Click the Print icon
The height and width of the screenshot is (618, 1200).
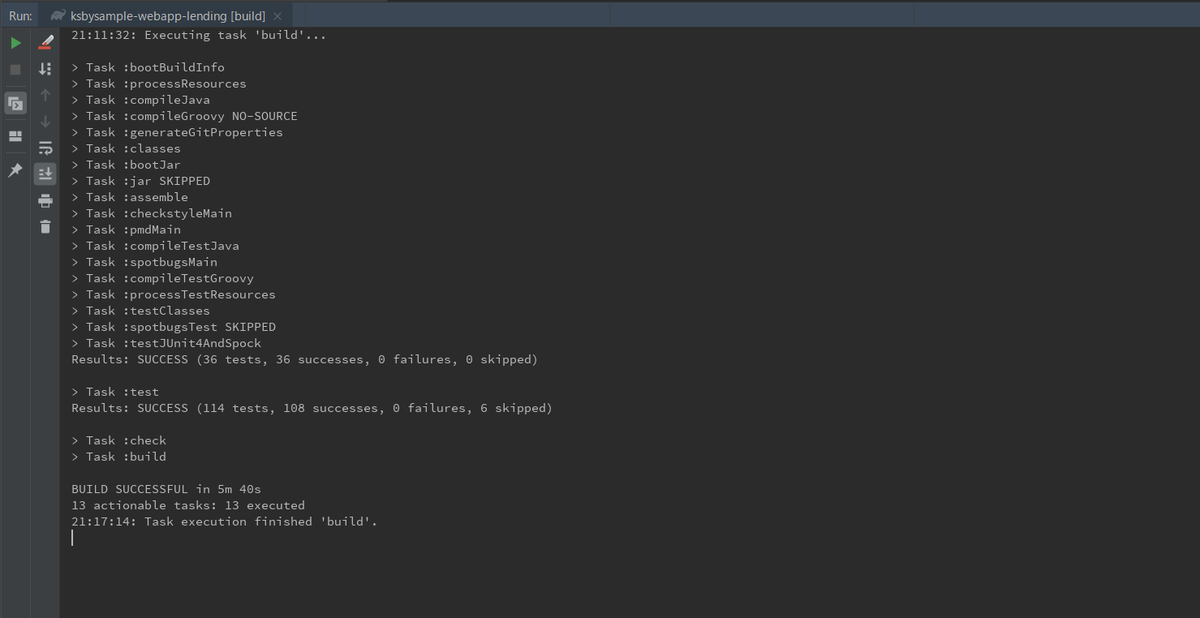[45, 200]
